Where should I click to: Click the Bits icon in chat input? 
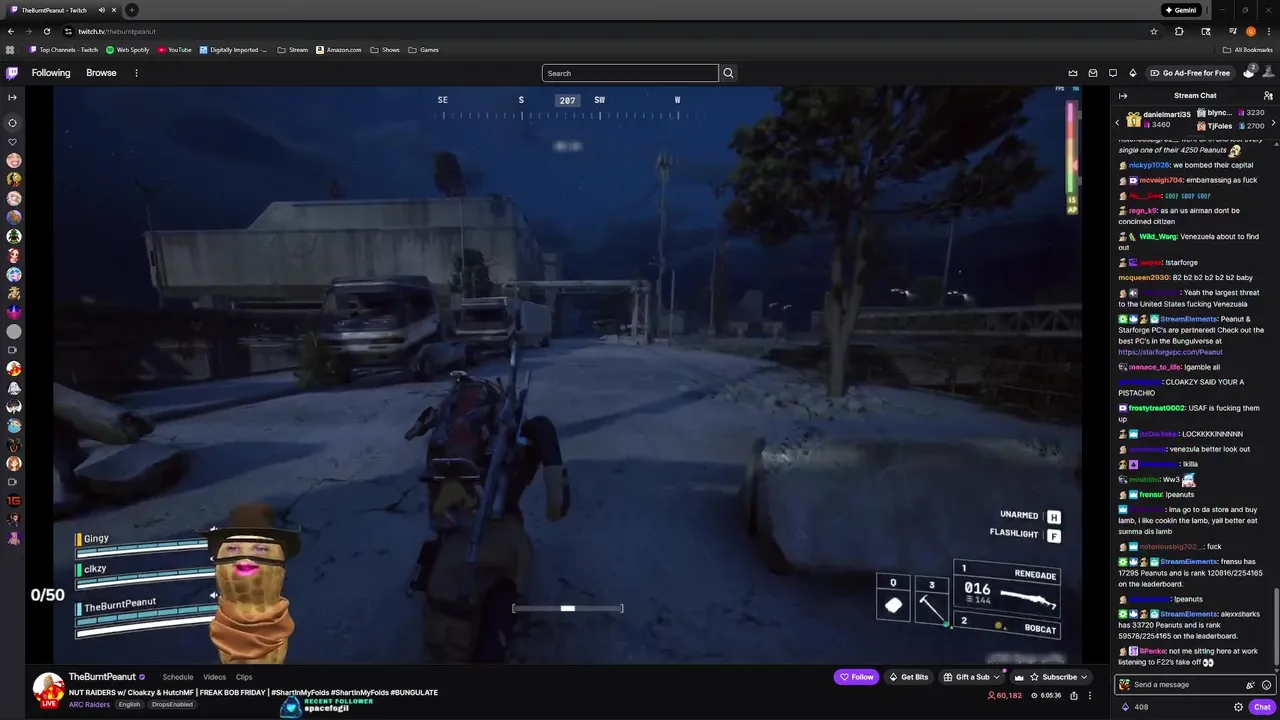pos(1250,685)
